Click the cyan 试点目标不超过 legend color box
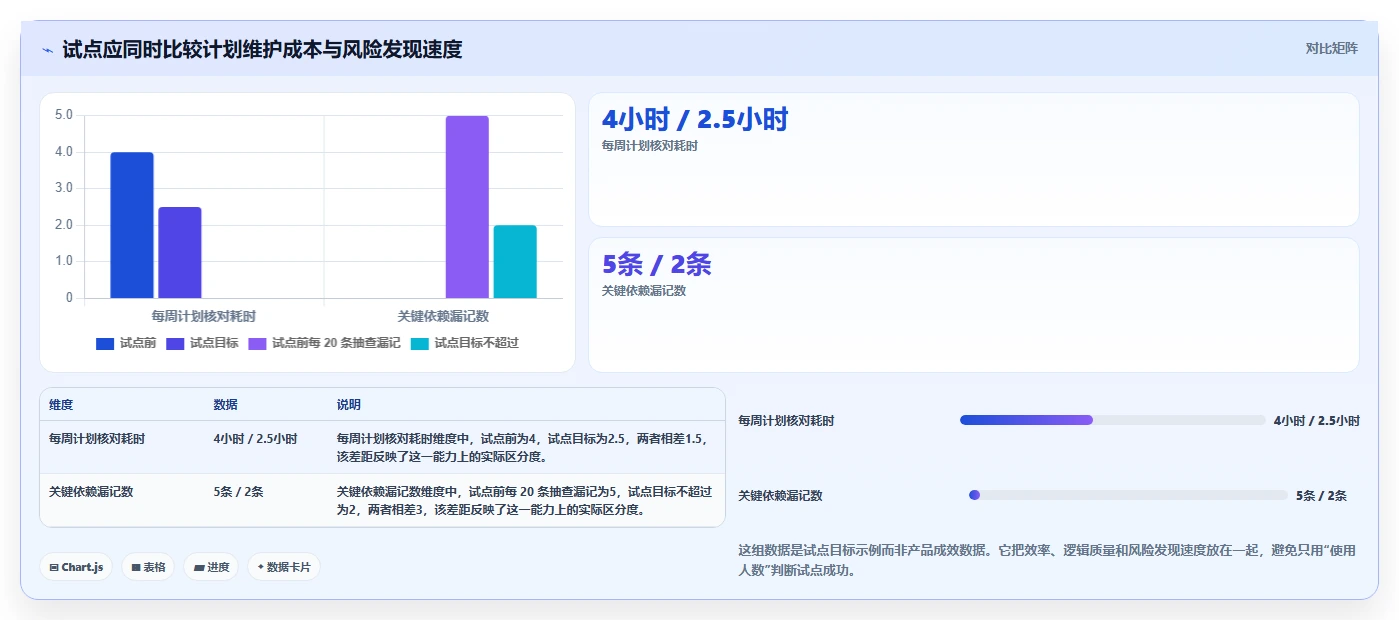 click(419, 344)
